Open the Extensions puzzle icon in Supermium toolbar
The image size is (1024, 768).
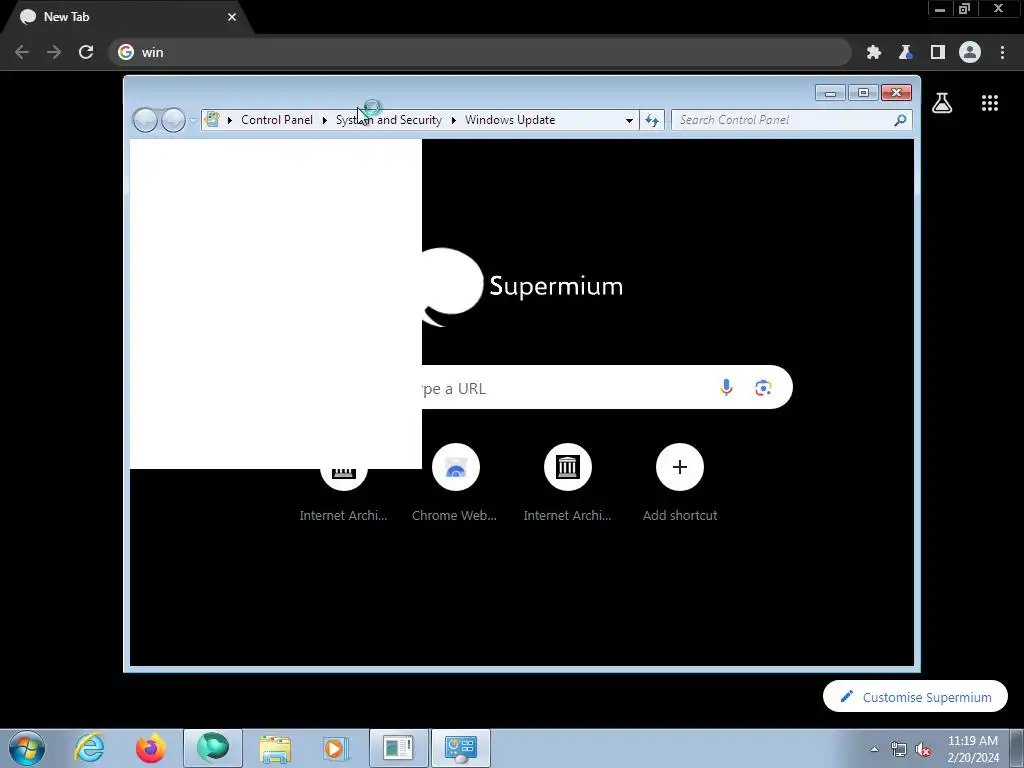point(874,52)
